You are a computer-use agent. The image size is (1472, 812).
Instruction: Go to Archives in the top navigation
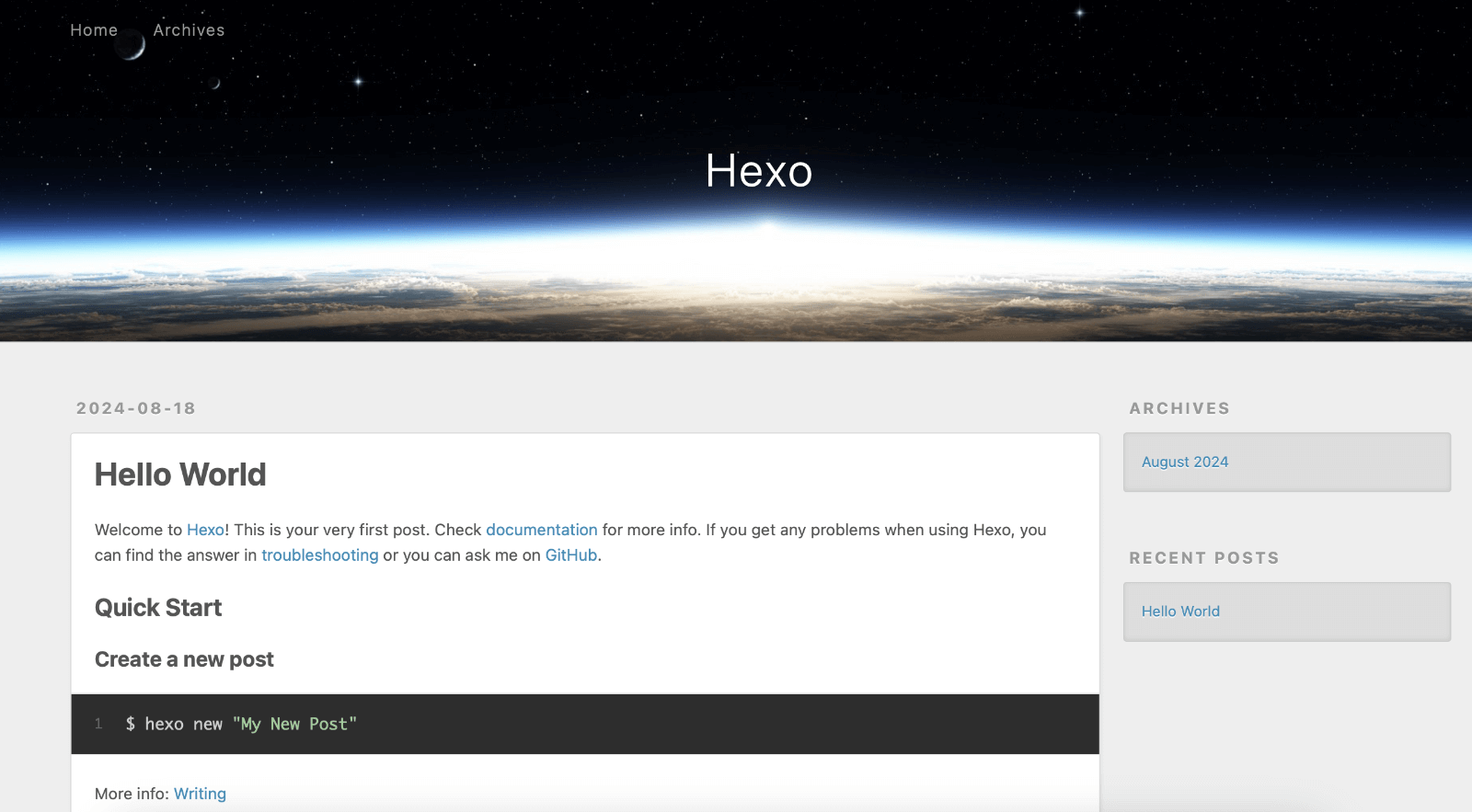pos(189,30)
